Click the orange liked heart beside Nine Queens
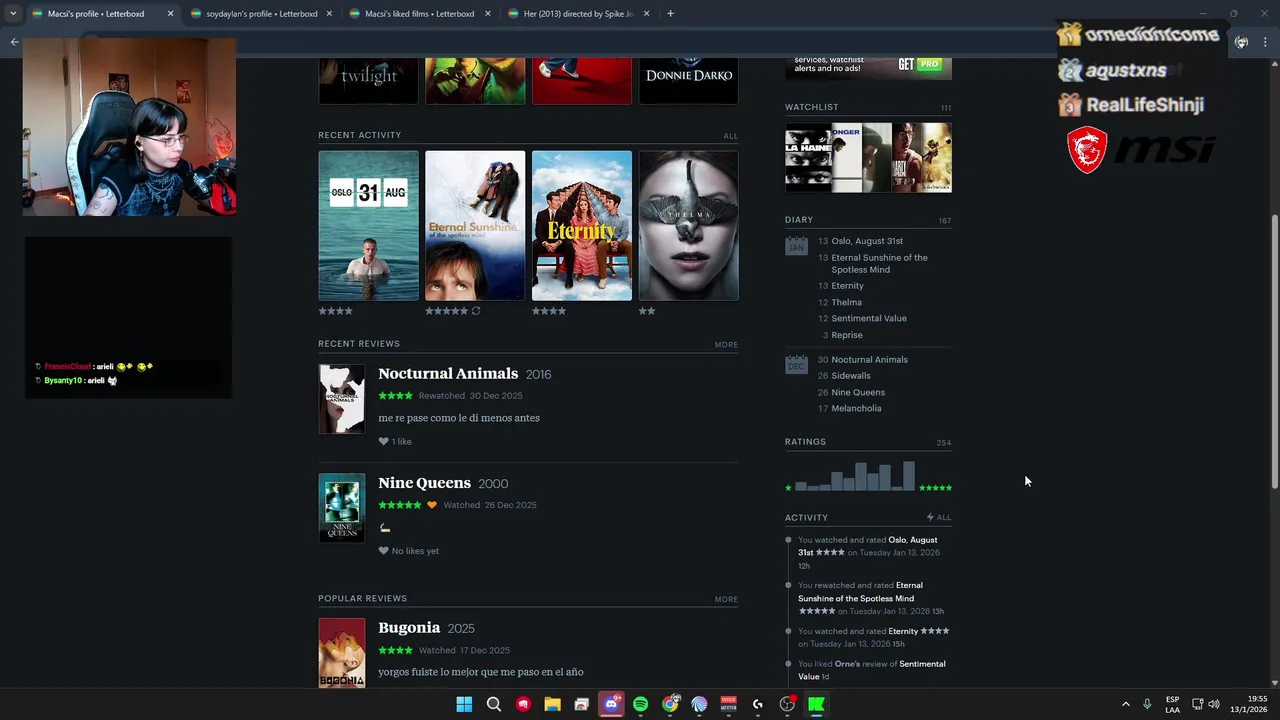The image size is (1280, 720). [x=432, y=505]
